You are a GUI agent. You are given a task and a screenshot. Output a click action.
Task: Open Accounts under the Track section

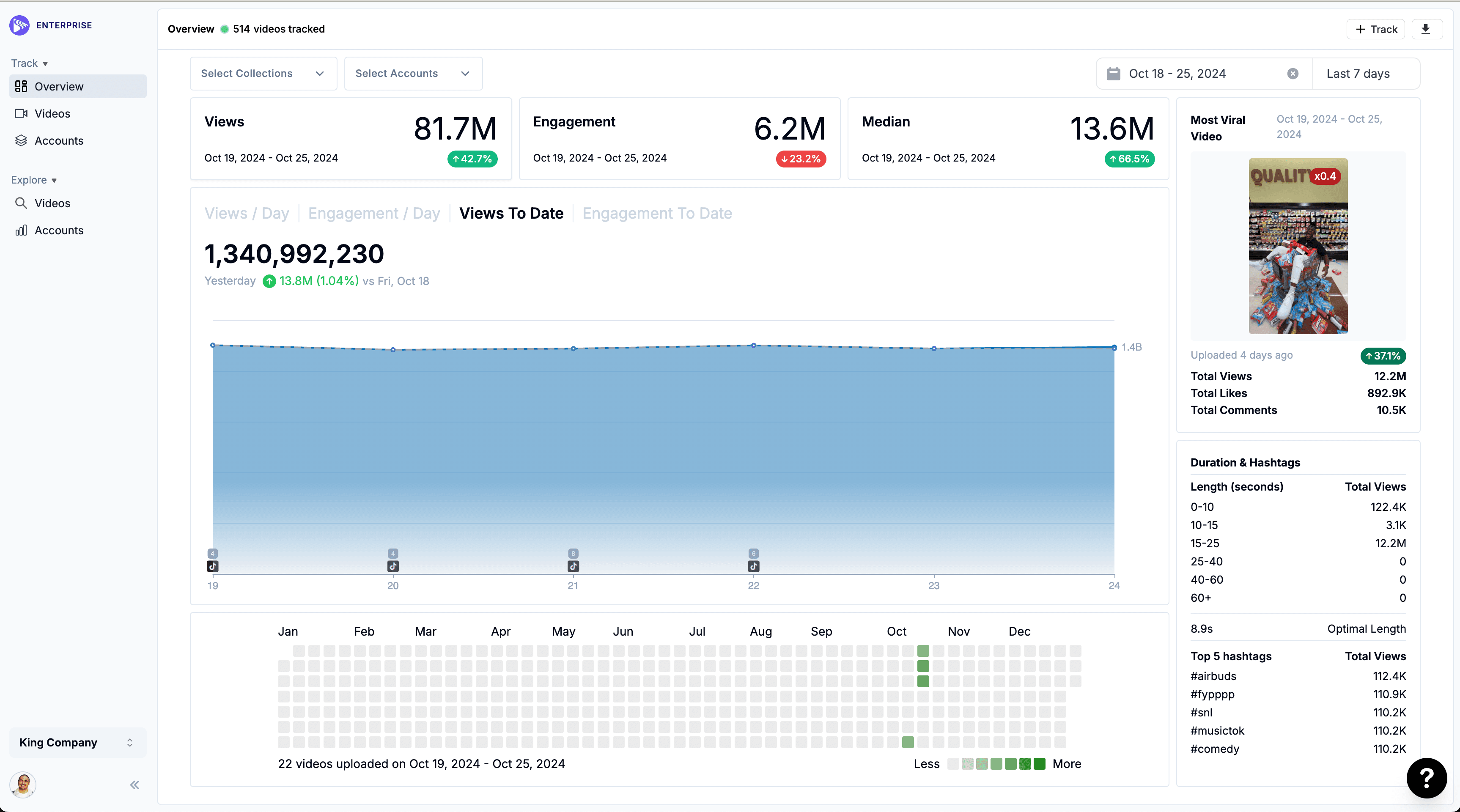[78, 140]
